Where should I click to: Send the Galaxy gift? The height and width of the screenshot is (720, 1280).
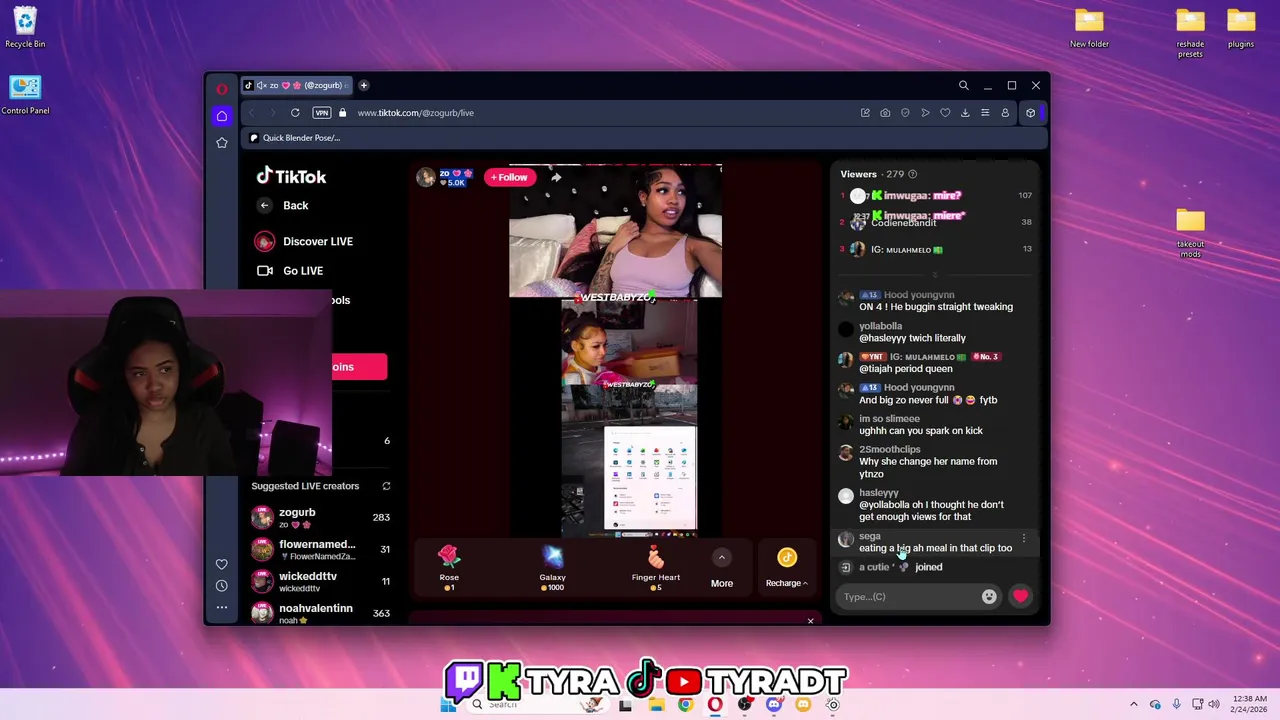(x=552, y=568)
